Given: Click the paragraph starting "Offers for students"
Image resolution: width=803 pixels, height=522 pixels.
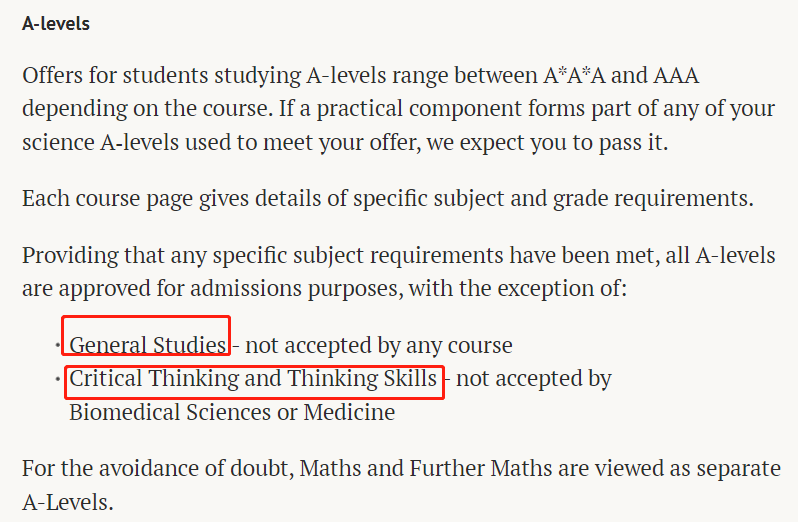Looking at the screenshot, I should pyautogui.click(x=398, y=109).
